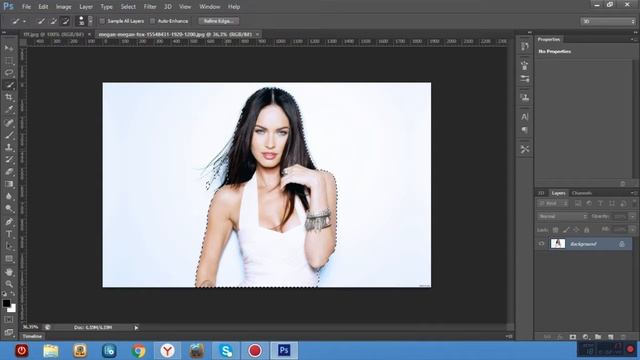Click the background color swatch
The image size is (640, 360).
click(x=12, y=309)
